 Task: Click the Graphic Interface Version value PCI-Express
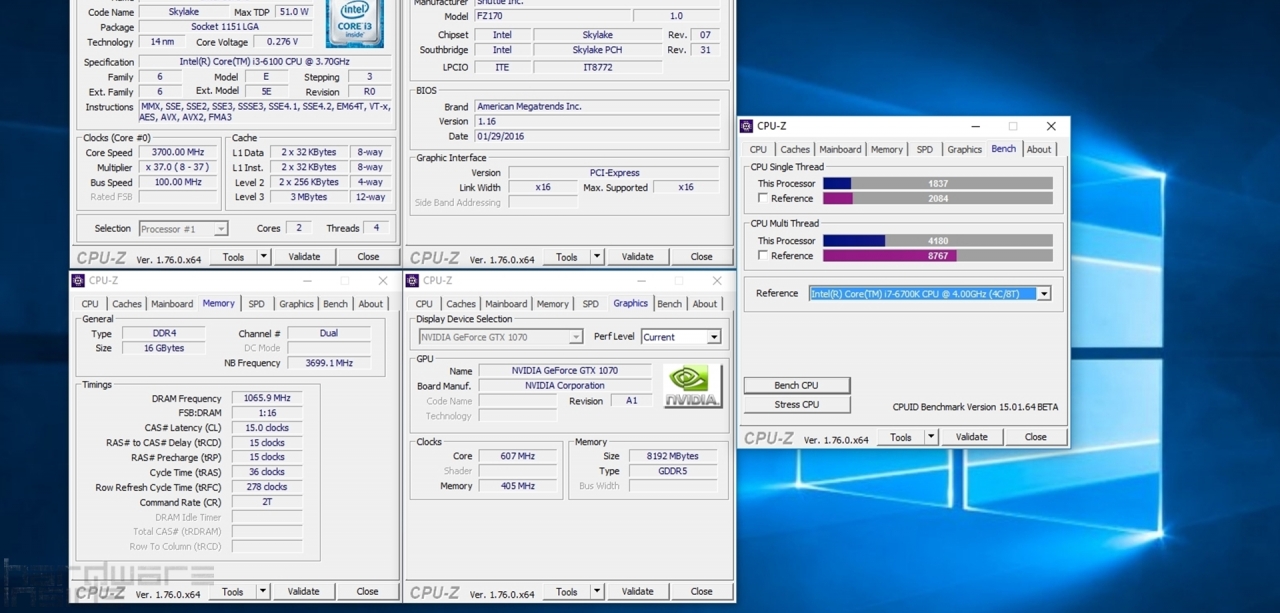tap(613, 173)
